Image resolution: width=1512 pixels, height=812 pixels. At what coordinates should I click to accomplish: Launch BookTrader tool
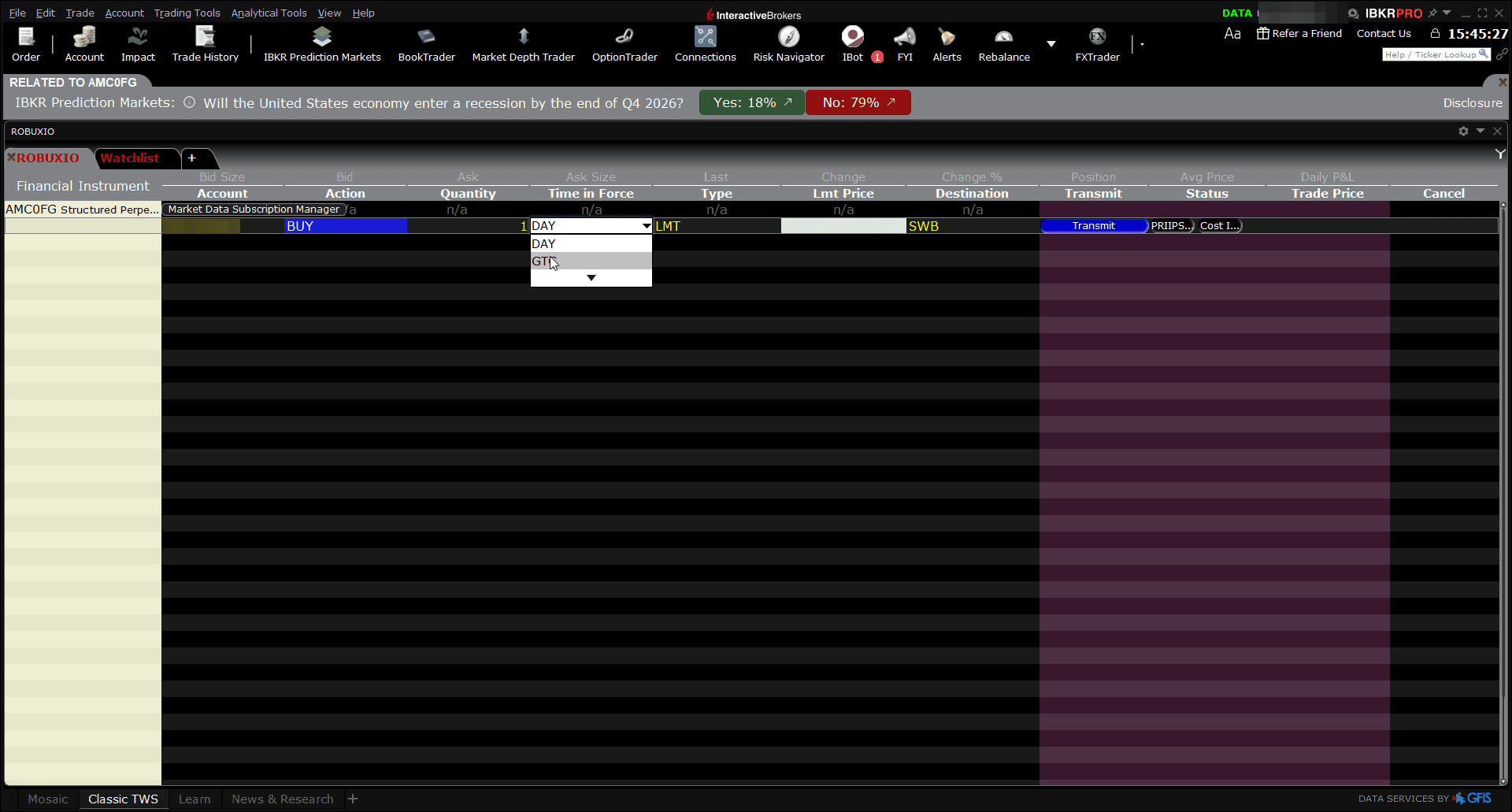pyautogui.click(x=426, y=44)
